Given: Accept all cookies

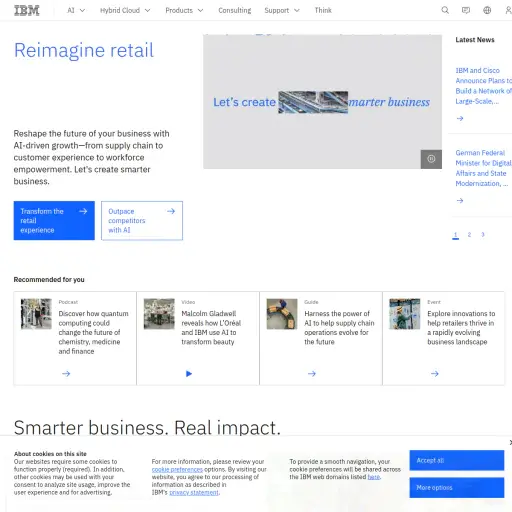Looking at the screenshot, I should [x=457, y=460].
